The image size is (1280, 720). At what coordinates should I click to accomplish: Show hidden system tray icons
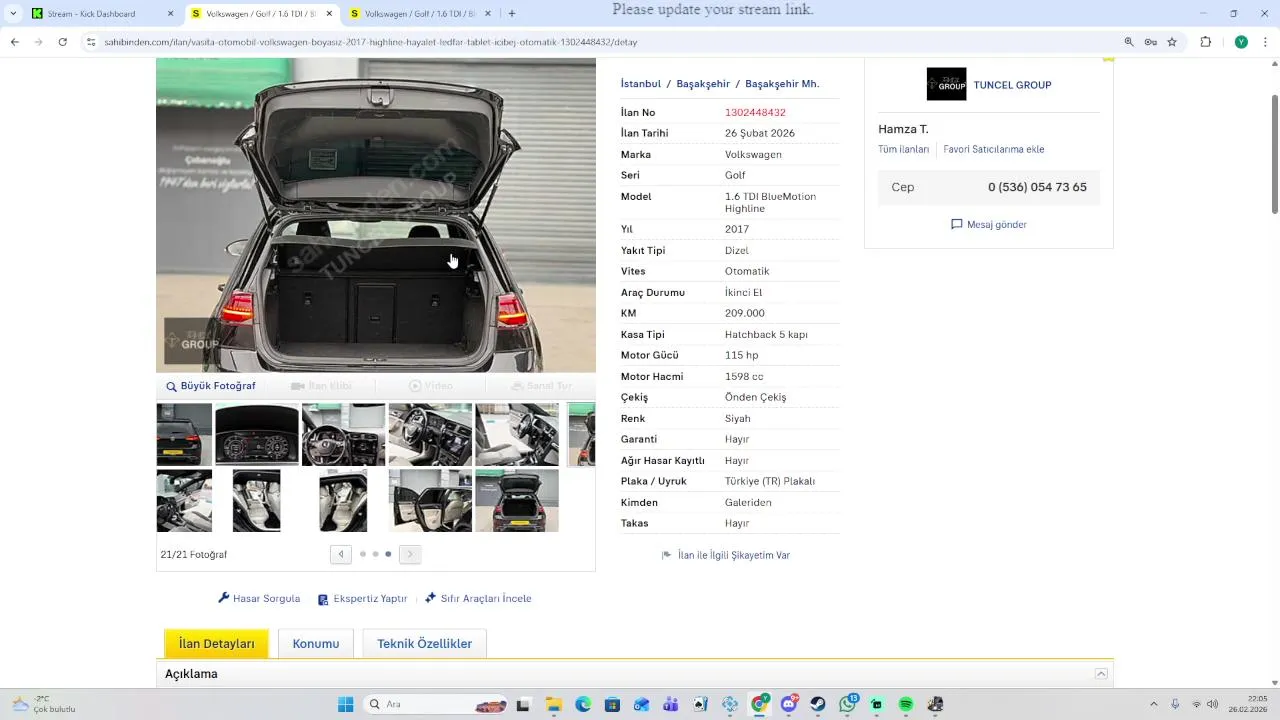click(1154, 705)
